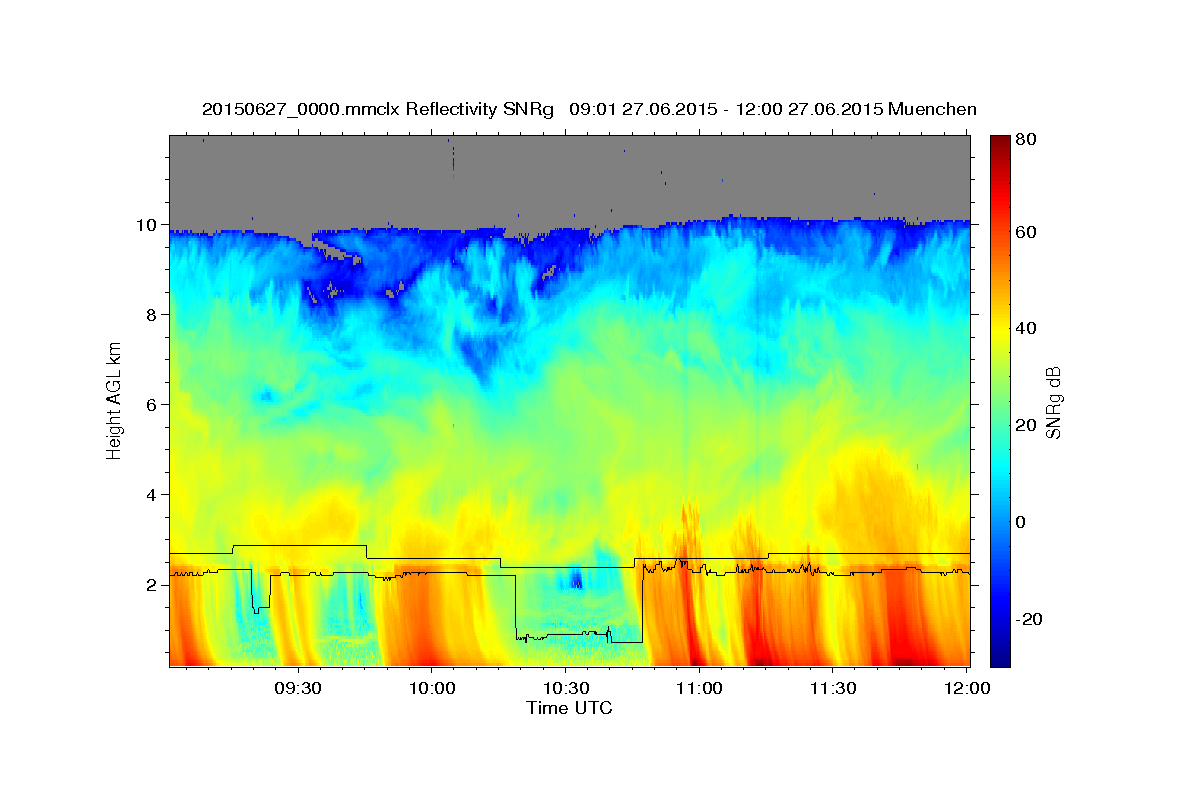Image resolution: width=1200 pixels, height=800 pixels.
Task: Click the "Time UTC" axis label
Action: [x=569, y=708]
